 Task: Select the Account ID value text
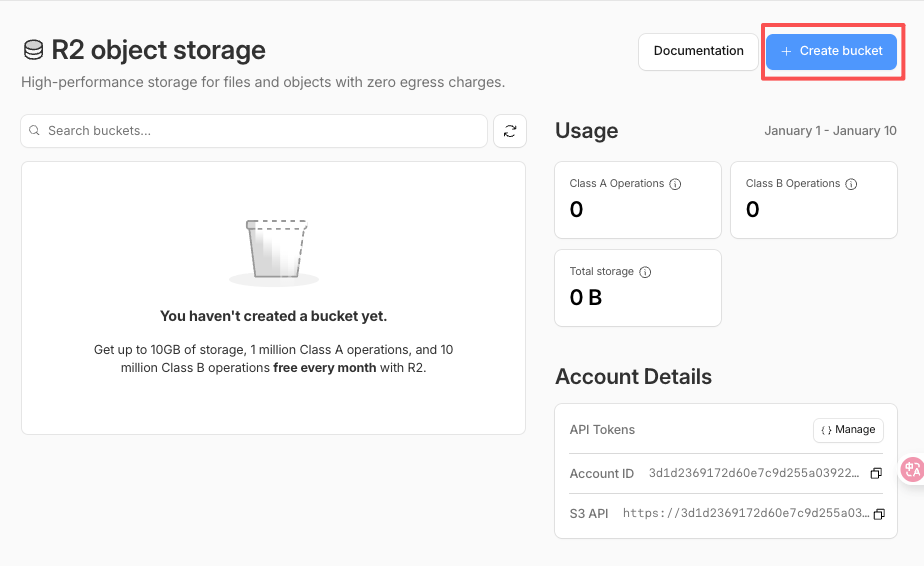pyautogui.click(x=754, y=473)
